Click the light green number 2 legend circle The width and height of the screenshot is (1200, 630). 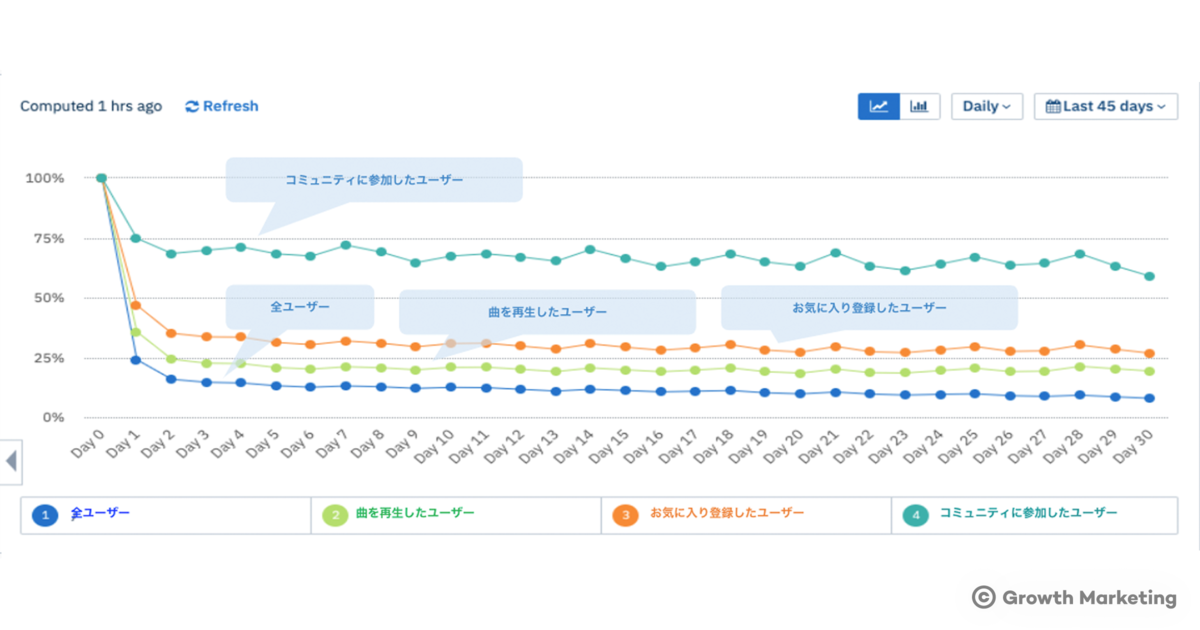click(335, 515)
